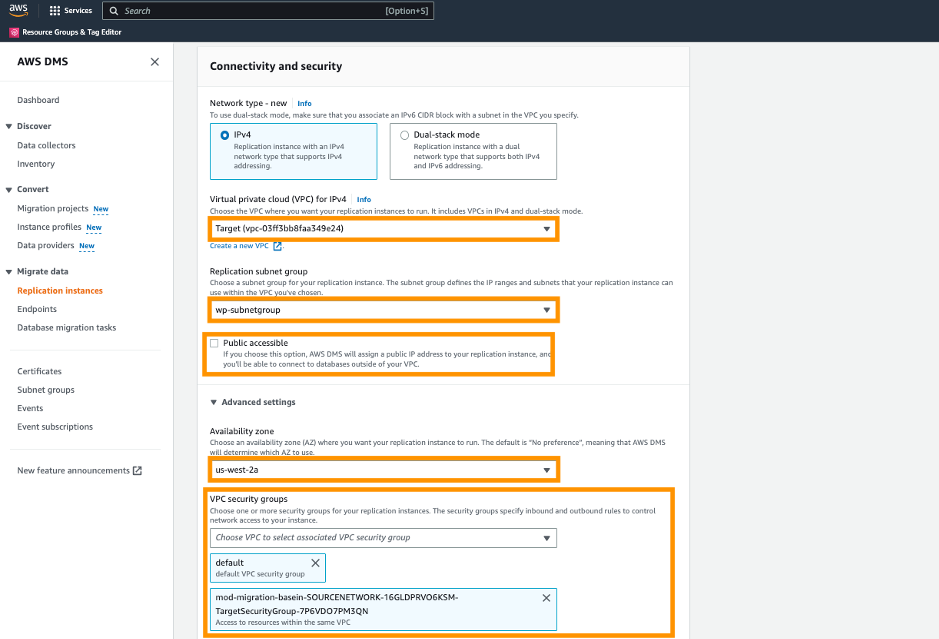The width and height of the screenshot is (939, 639).
Task: Open Event subscriptions page
Action: [x=55, y=427]
